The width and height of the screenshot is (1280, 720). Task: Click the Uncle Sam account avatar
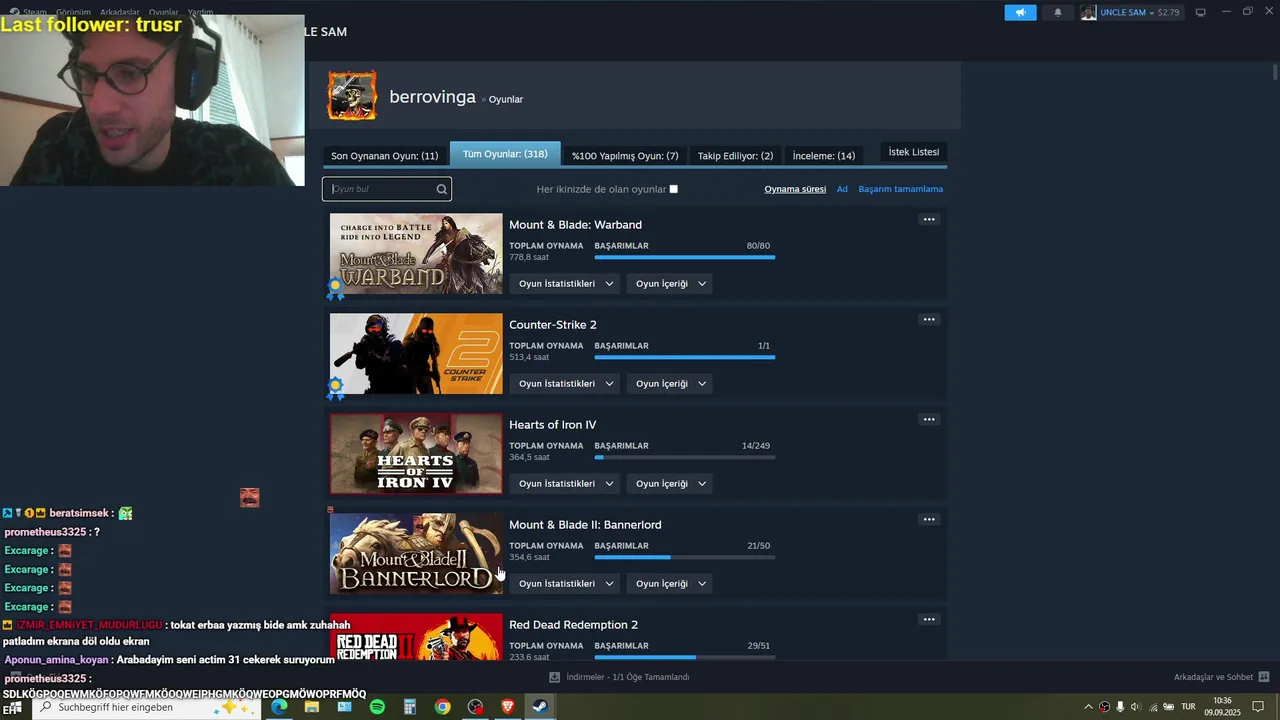click(x=1088, y=12)
